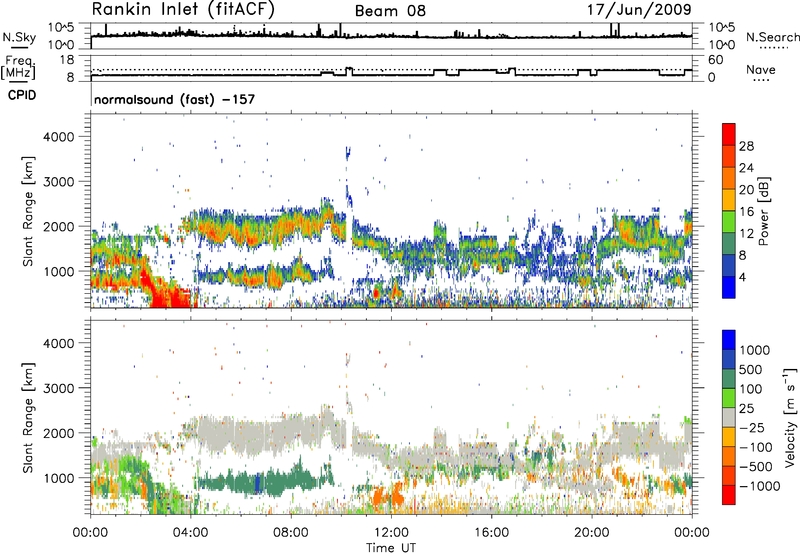The image size is (800, 554).
Task: Click the '-500' Velocity colorbar label
Action: (x=755, y=467)
